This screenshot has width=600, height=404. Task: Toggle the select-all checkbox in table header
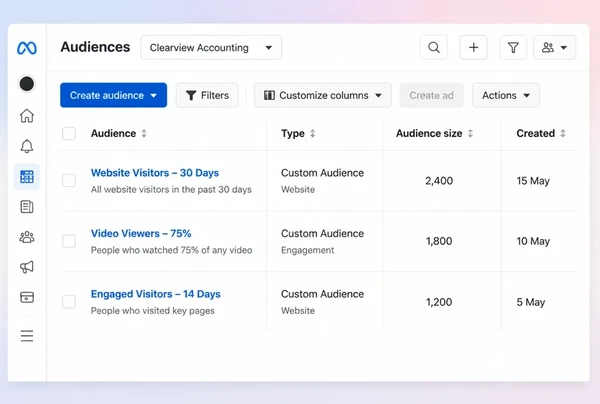(x=69, y=134)
